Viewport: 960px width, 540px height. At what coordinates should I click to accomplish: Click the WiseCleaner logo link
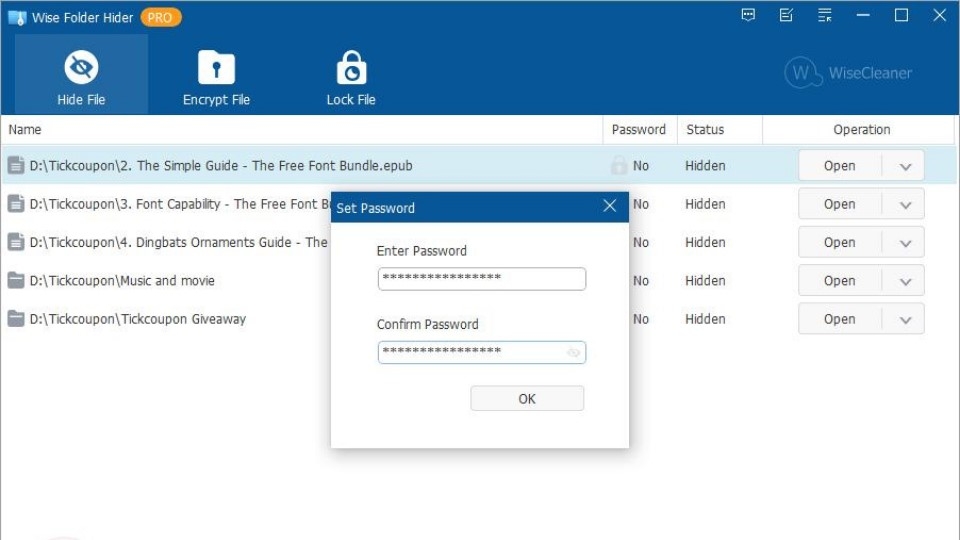848,73
